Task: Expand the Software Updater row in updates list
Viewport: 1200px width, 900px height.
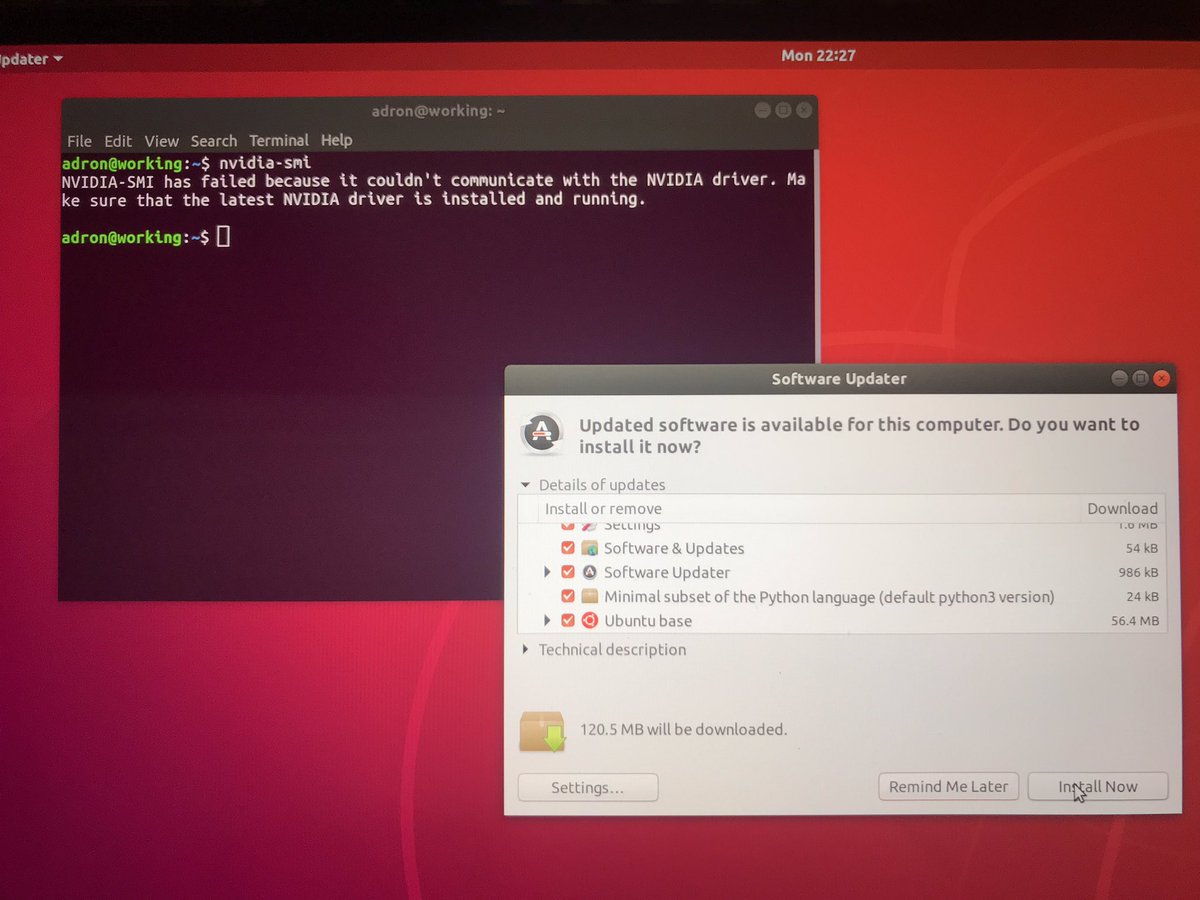Action: 547,572
